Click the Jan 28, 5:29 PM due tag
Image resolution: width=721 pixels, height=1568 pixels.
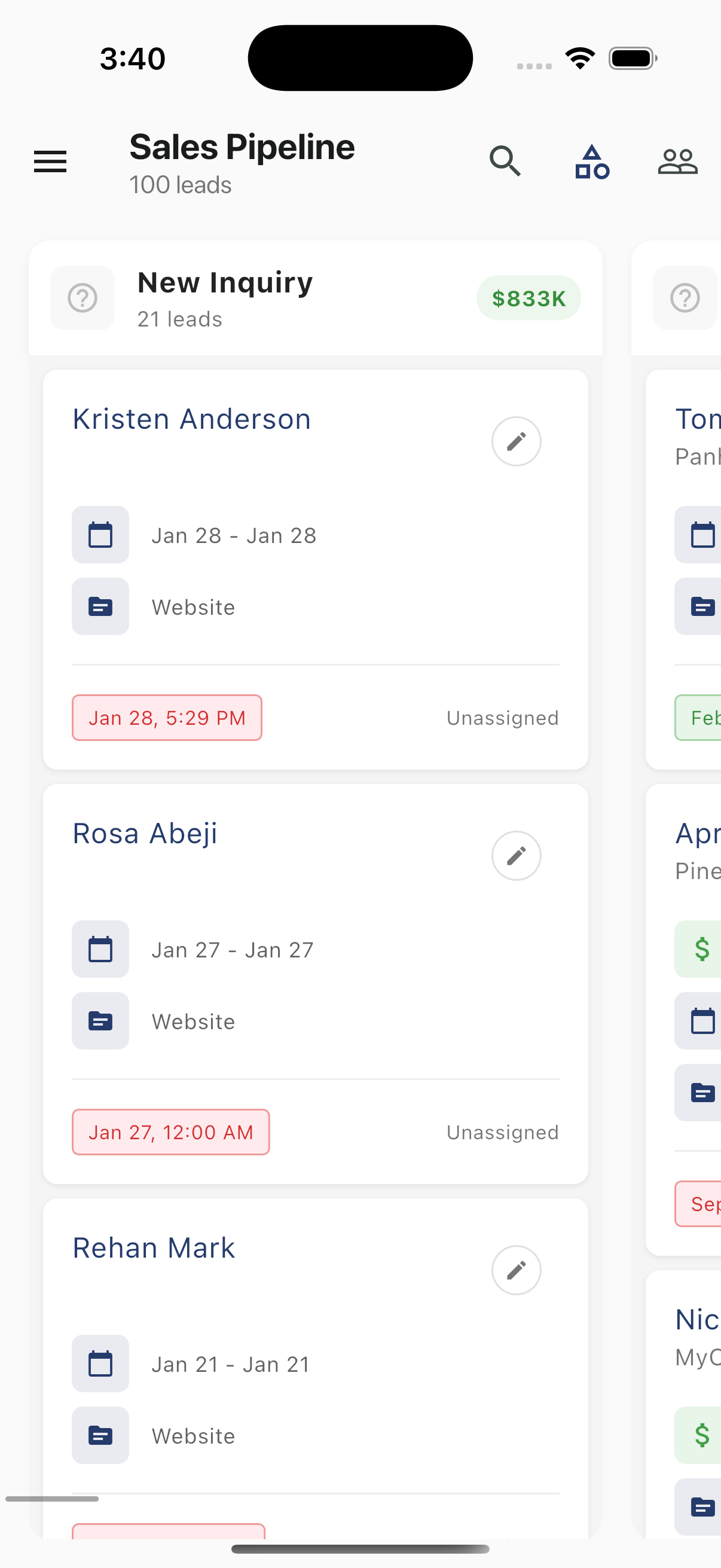coord(167,718)
